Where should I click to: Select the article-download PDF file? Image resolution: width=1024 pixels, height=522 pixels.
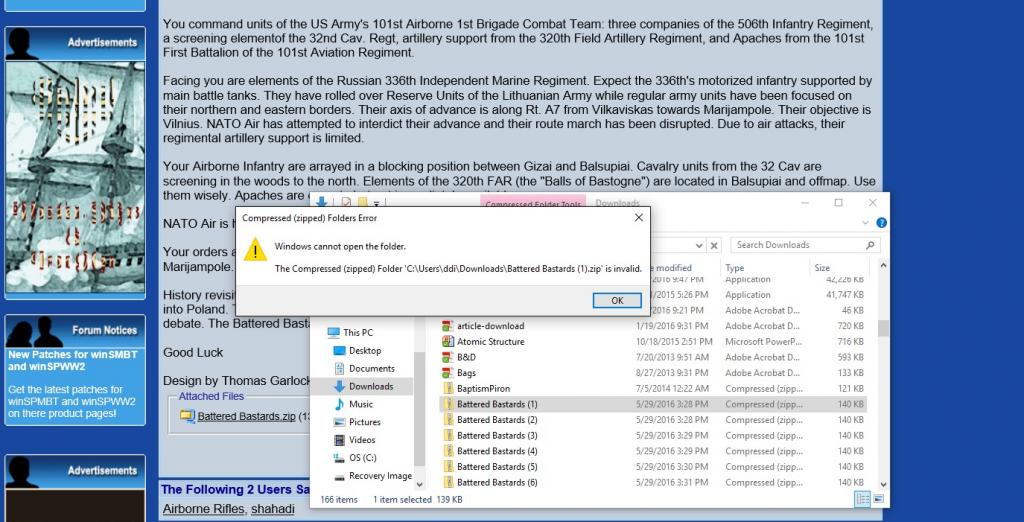[x=490, y=326]
